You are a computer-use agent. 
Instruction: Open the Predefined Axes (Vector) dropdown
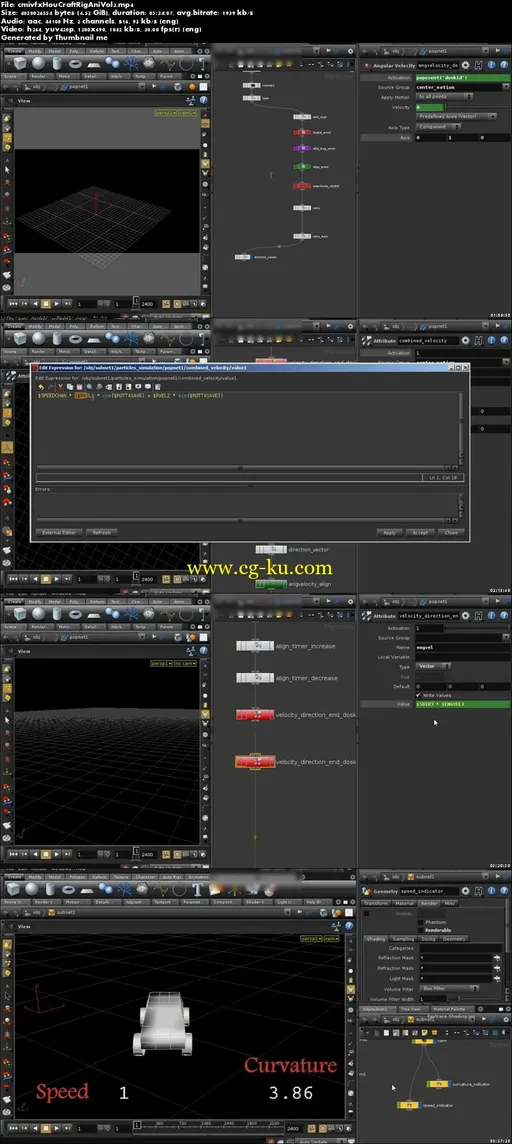456,117
